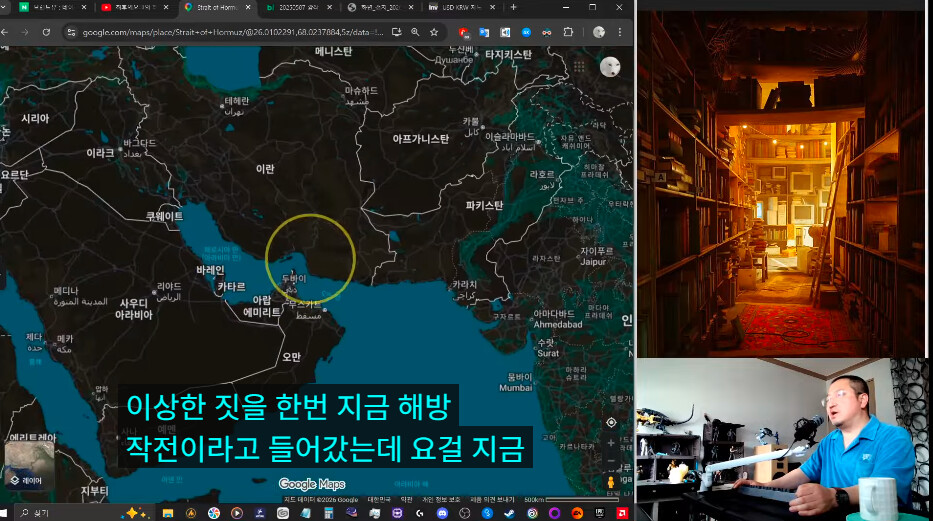Click the 약관 terms link
The height and width of the screenshot is (521, 933).
click(406, 500)
